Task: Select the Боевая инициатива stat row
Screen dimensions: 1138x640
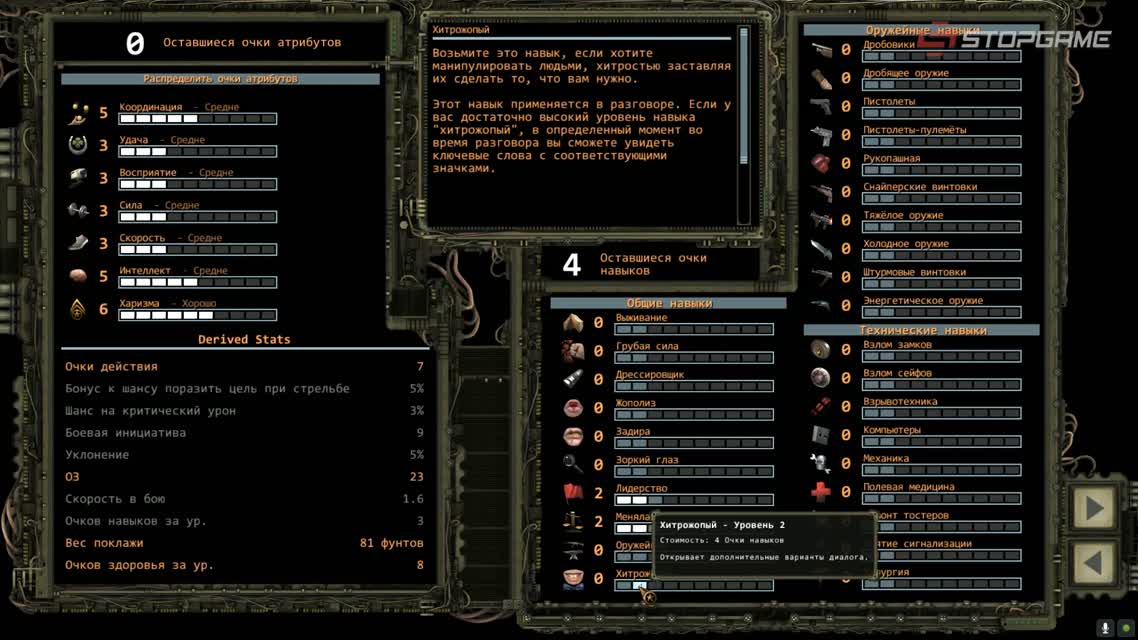Action: coord(245,432)
